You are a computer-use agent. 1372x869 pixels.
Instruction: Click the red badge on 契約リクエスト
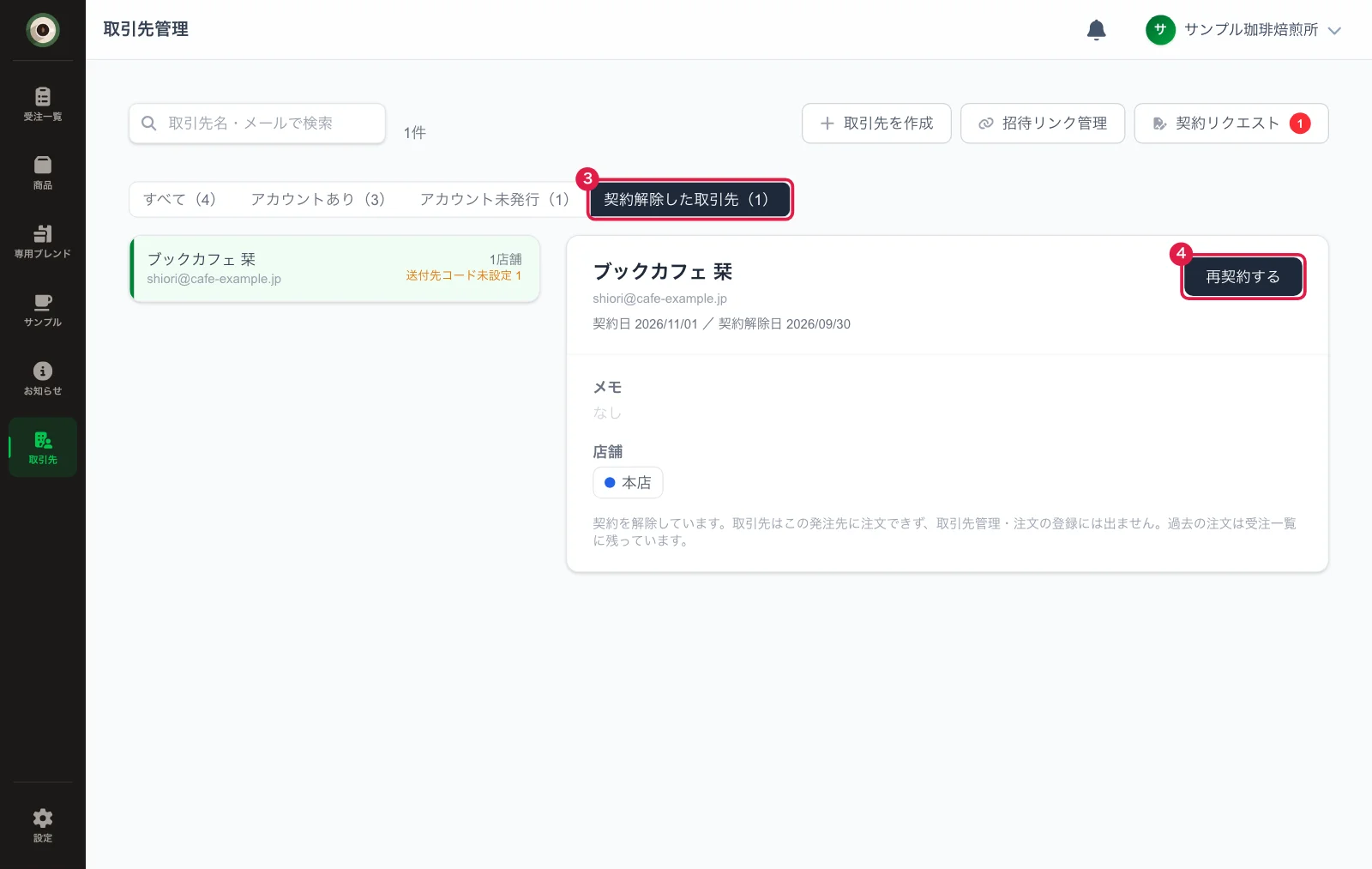(x=1300, y=124)
